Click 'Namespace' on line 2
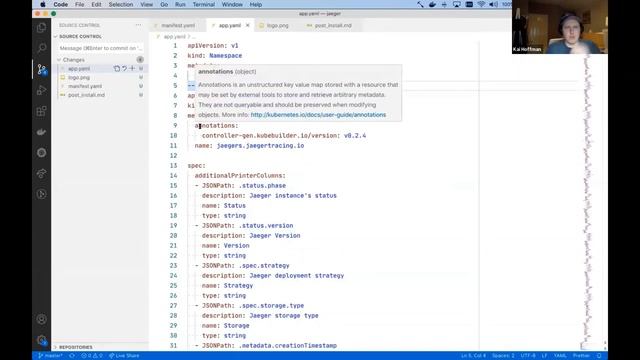The height and width of the screenshot is (360, 640). pos(225,56)
